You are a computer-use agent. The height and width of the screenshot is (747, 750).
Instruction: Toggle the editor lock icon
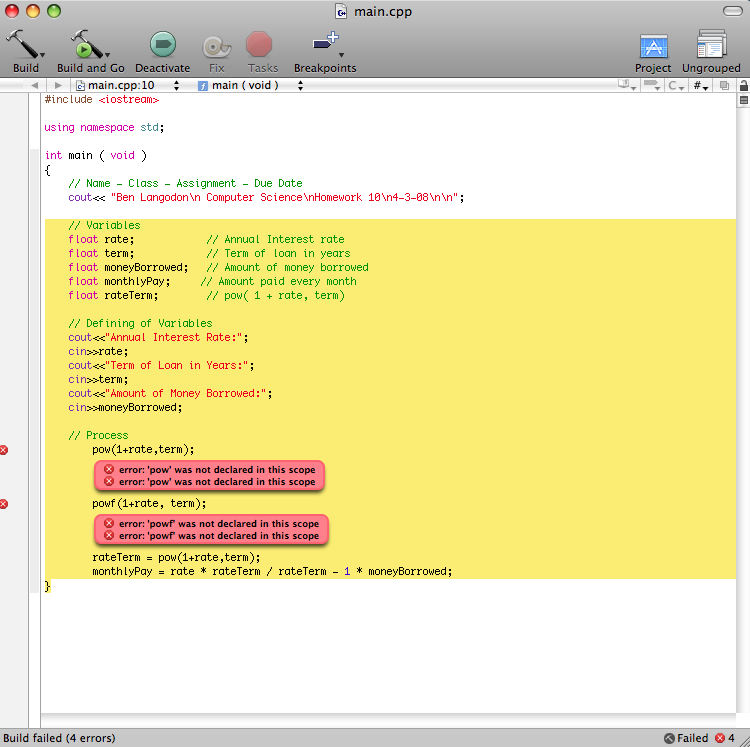point(743,86)
